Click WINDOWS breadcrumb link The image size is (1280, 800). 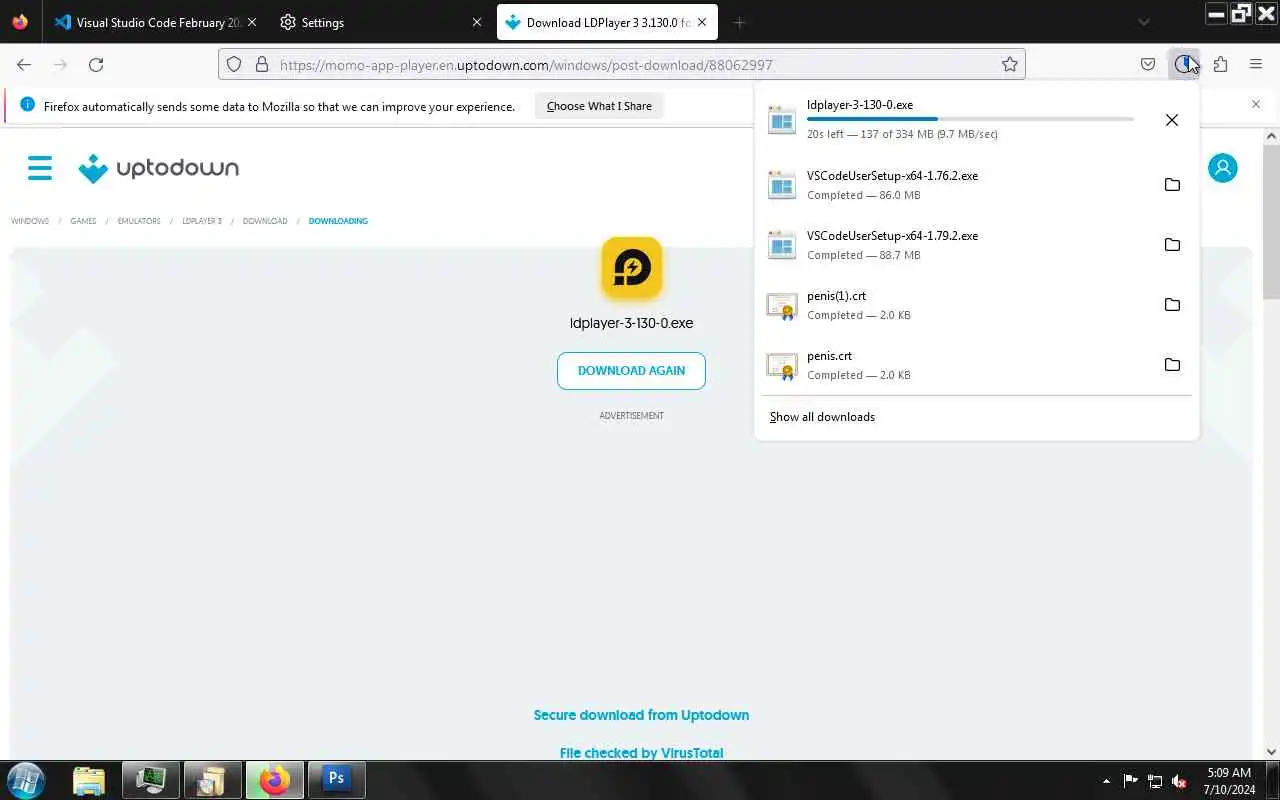click(x=30, y=221)
